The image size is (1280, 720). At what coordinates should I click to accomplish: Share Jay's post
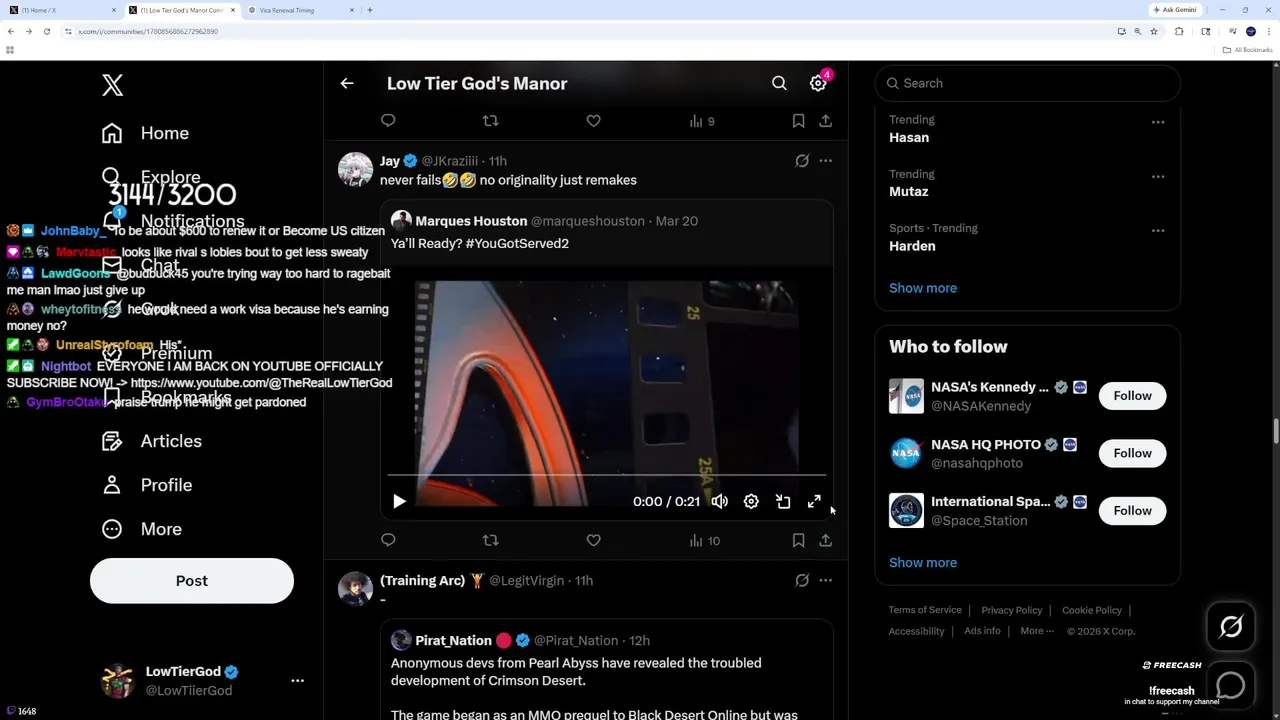[x=825, y=540]
